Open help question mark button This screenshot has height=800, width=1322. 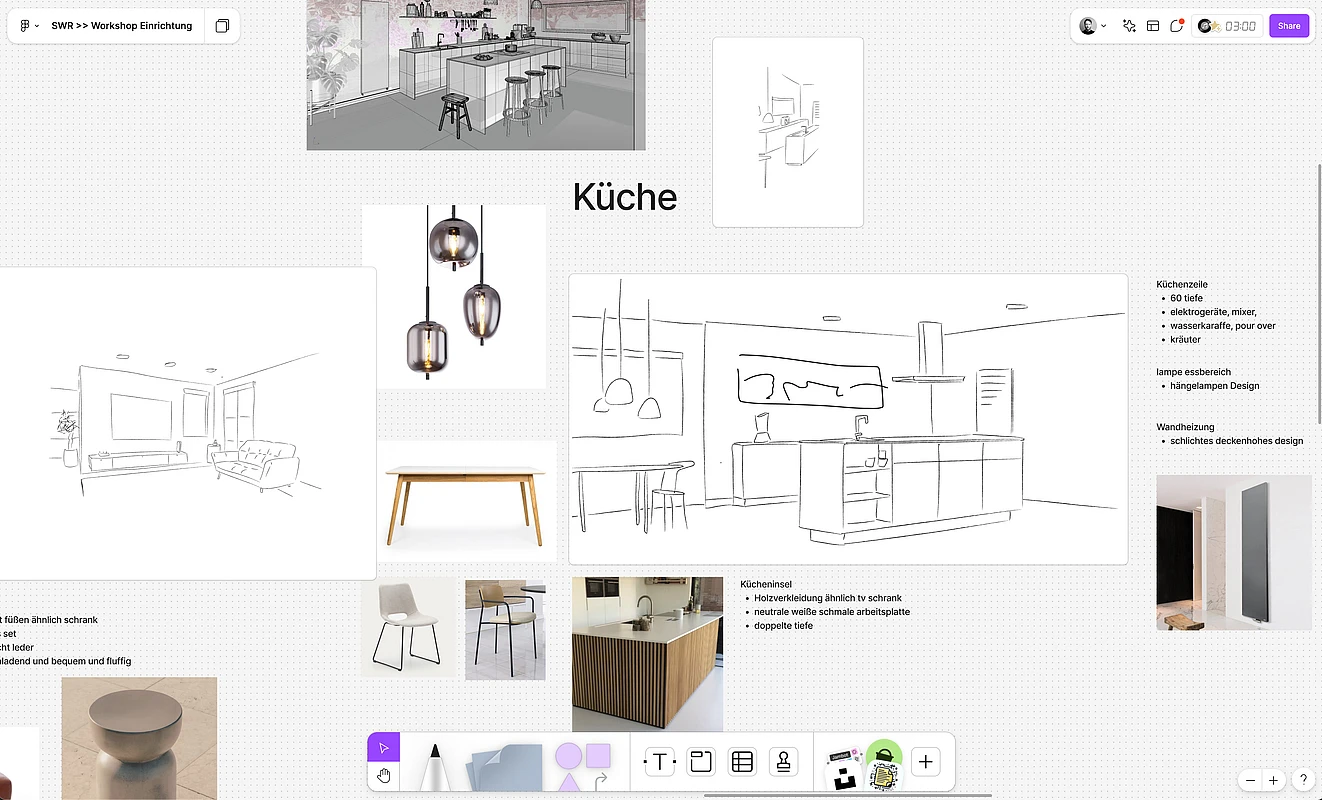(x=1302, y=780)
